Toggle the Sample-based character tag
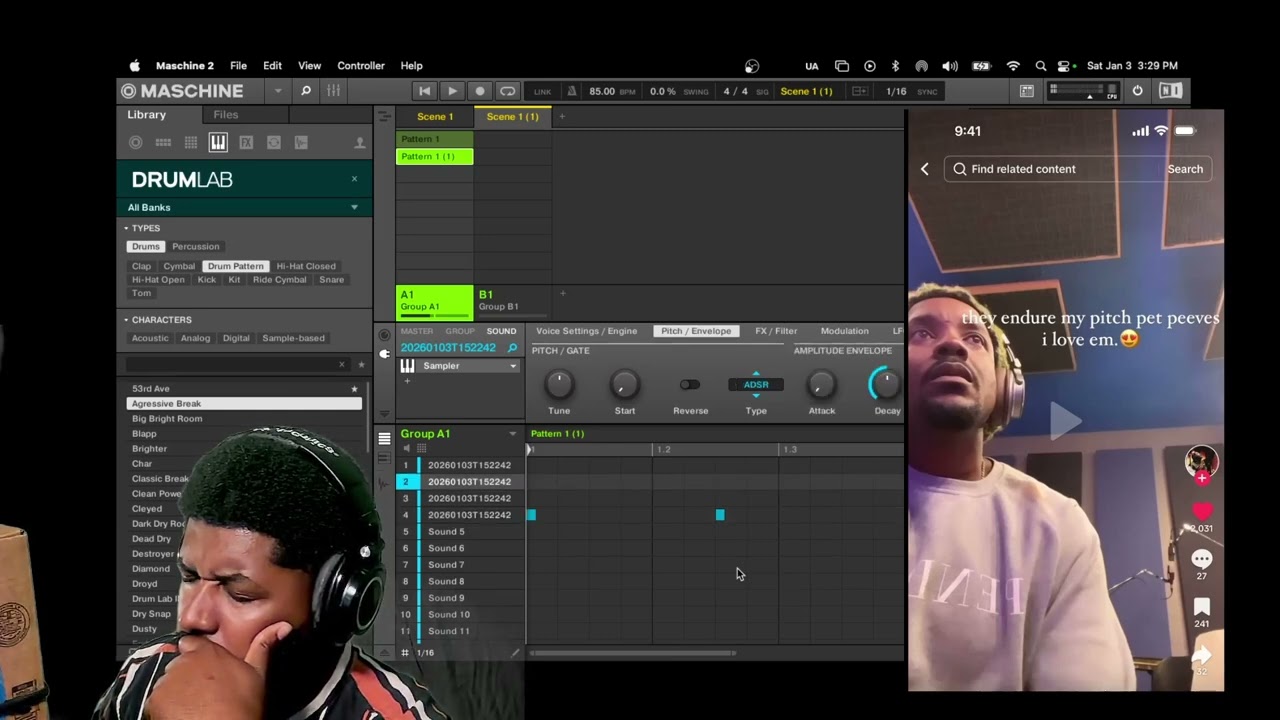Screen dimensions: 1280x720 [x=293, y=338]
